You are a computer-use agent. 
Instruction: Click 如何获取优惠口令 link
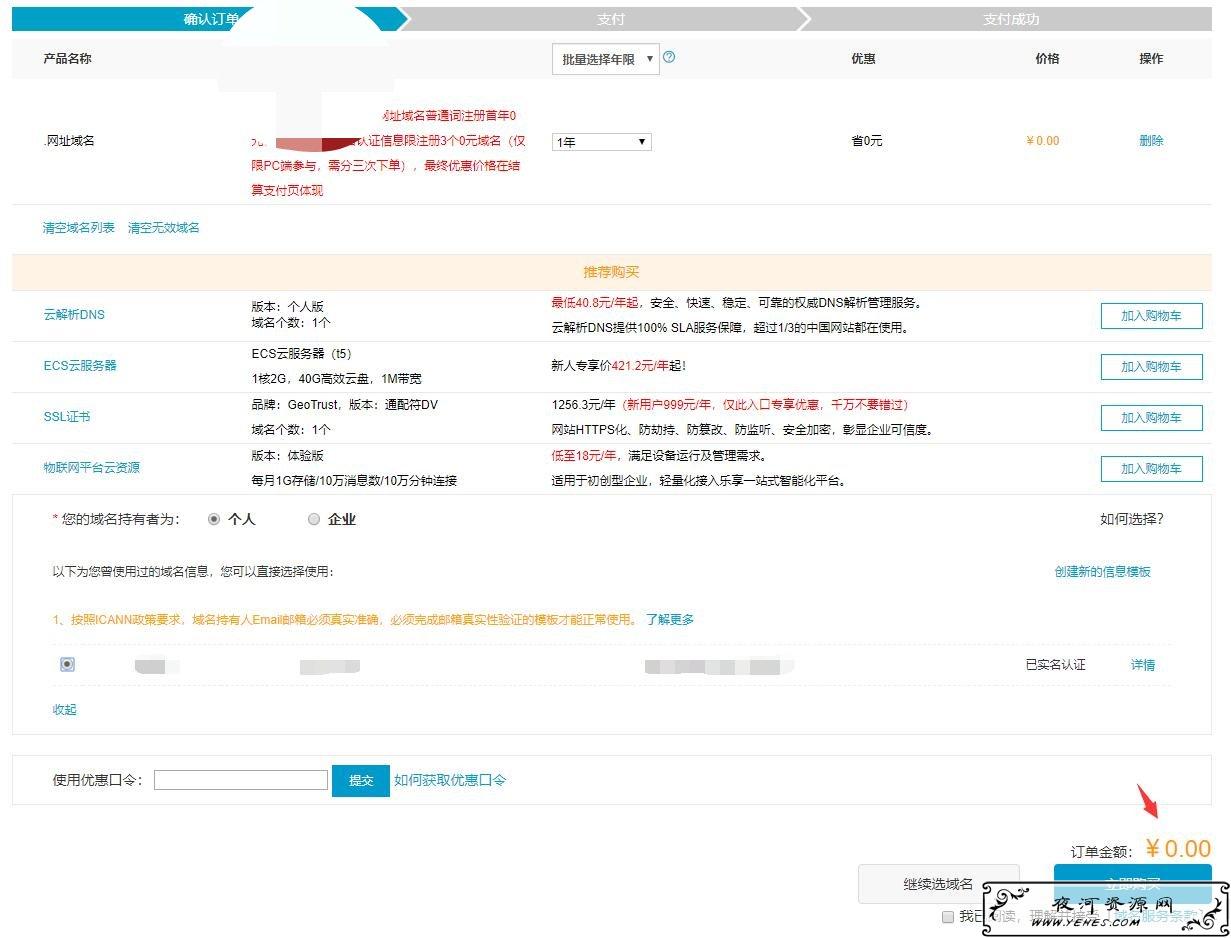point(450,780)
